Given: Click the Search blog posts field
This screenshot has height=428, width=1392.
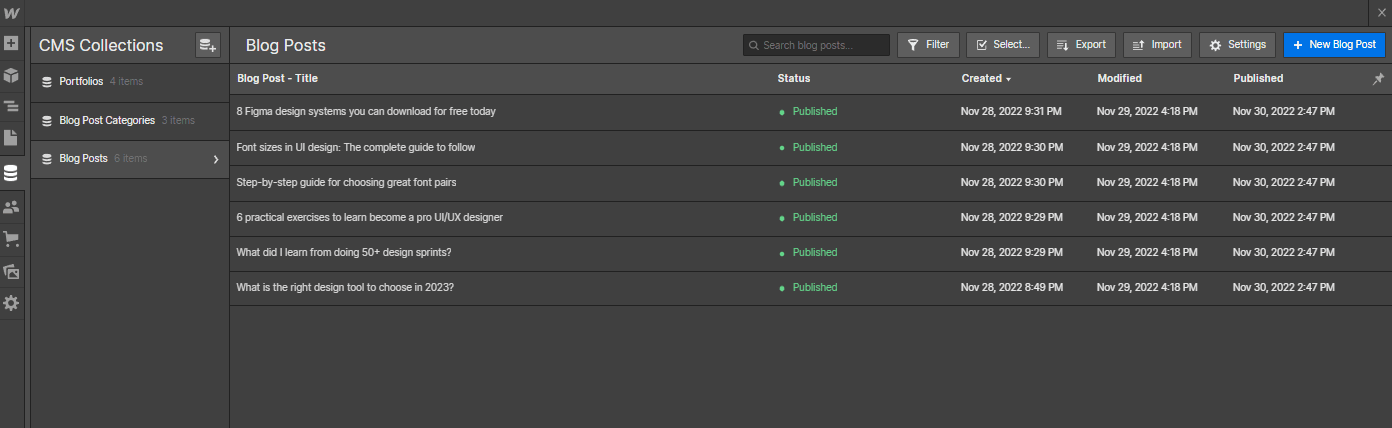Looking at the screenshot, I should (816, 45).
